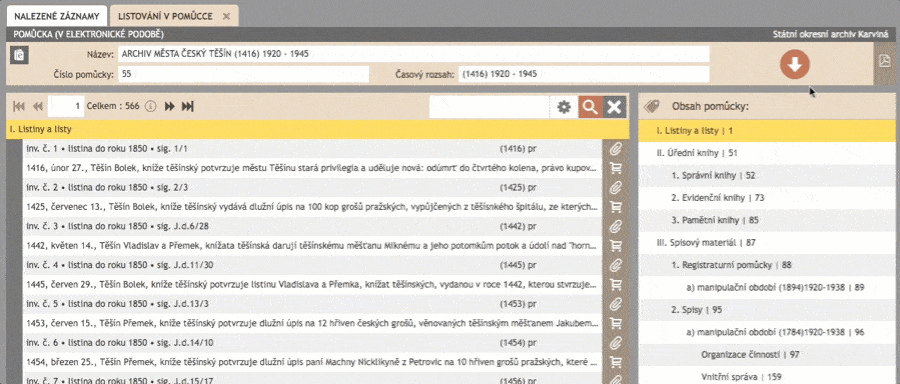Open the 1425 červenec 13 description
This screenshot has height=384, width=900.
pyautogui.click(x=313, y=207)
